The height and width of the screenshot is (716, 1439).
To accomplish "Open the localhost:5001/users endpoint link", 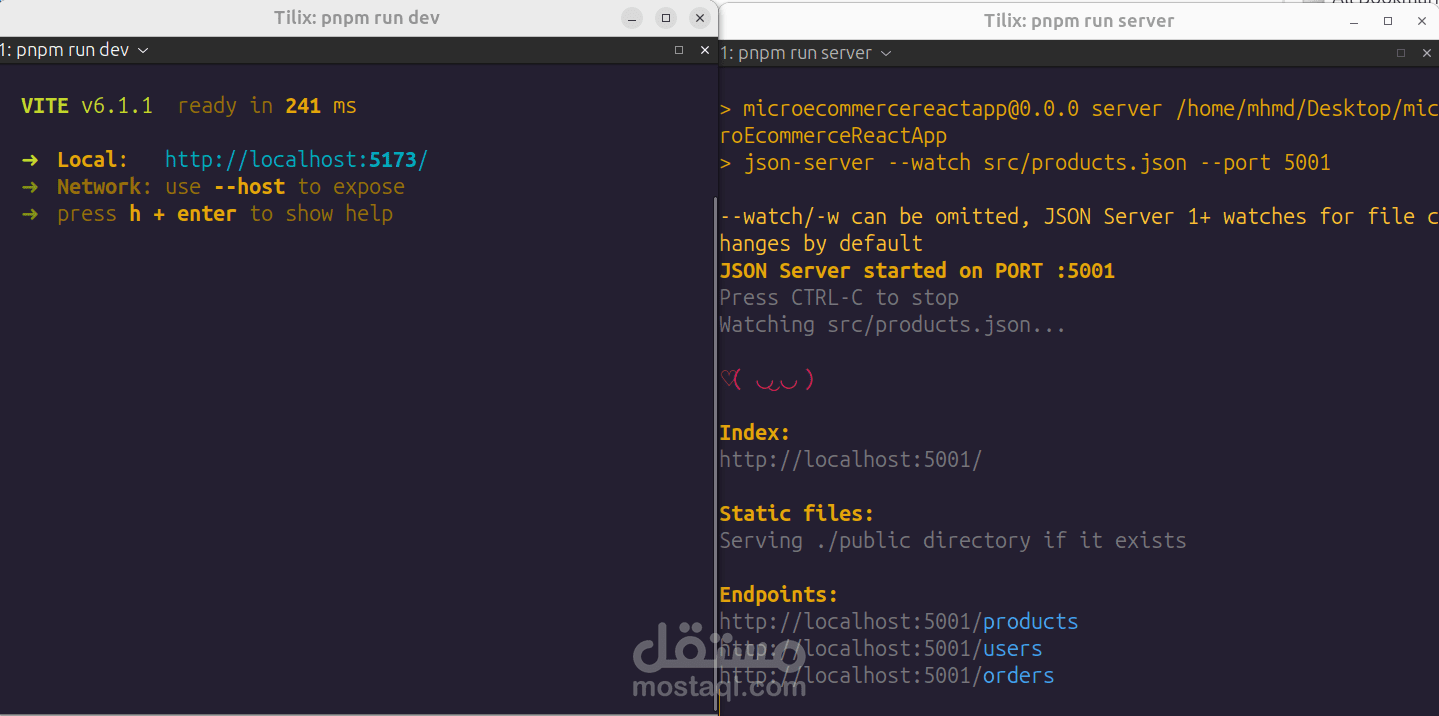I will point(881,649).
